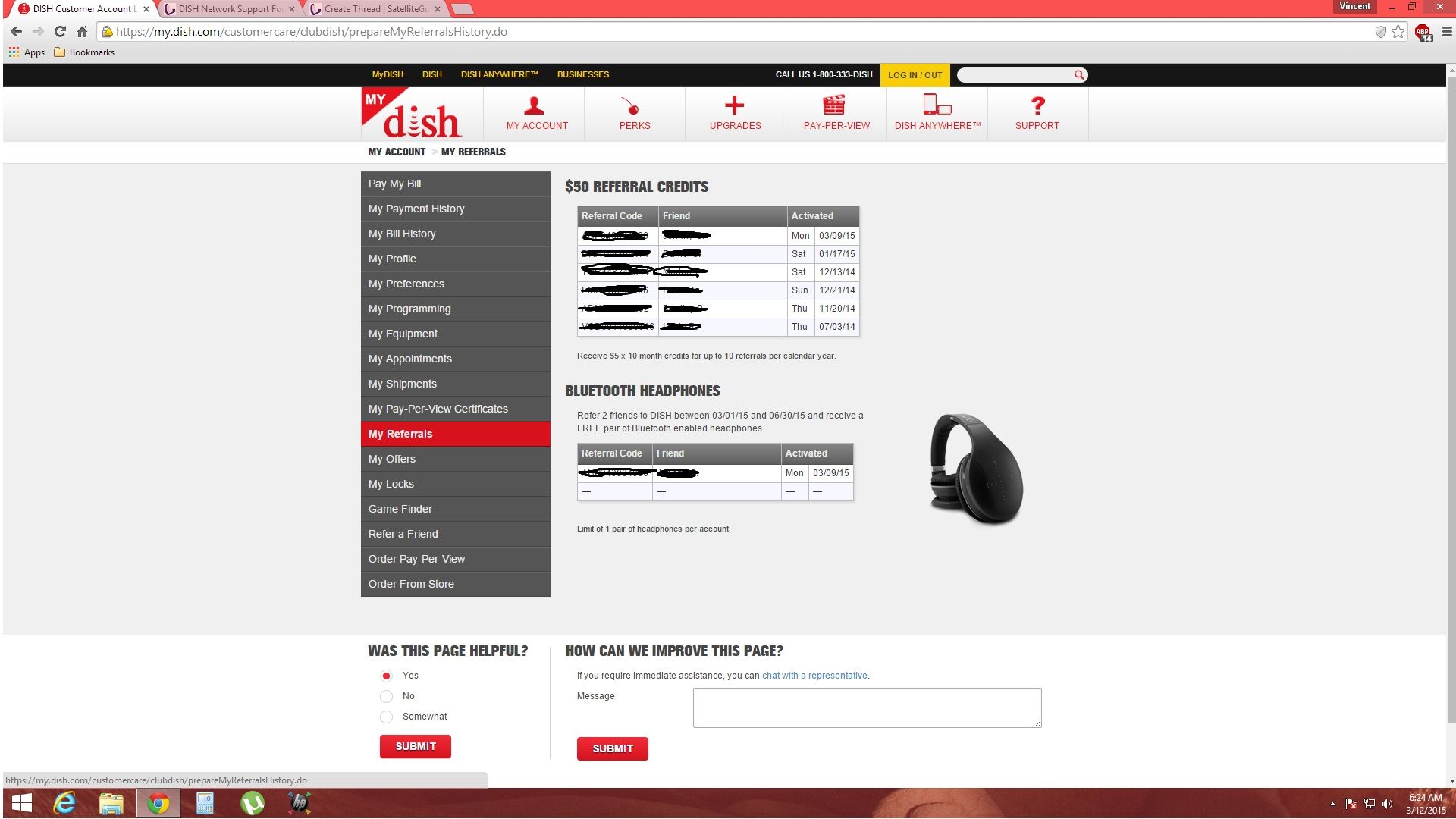Open My Appointments in the sidebar
The image size is (1456, 819).
pyautogui.click(x=456, y=359)
